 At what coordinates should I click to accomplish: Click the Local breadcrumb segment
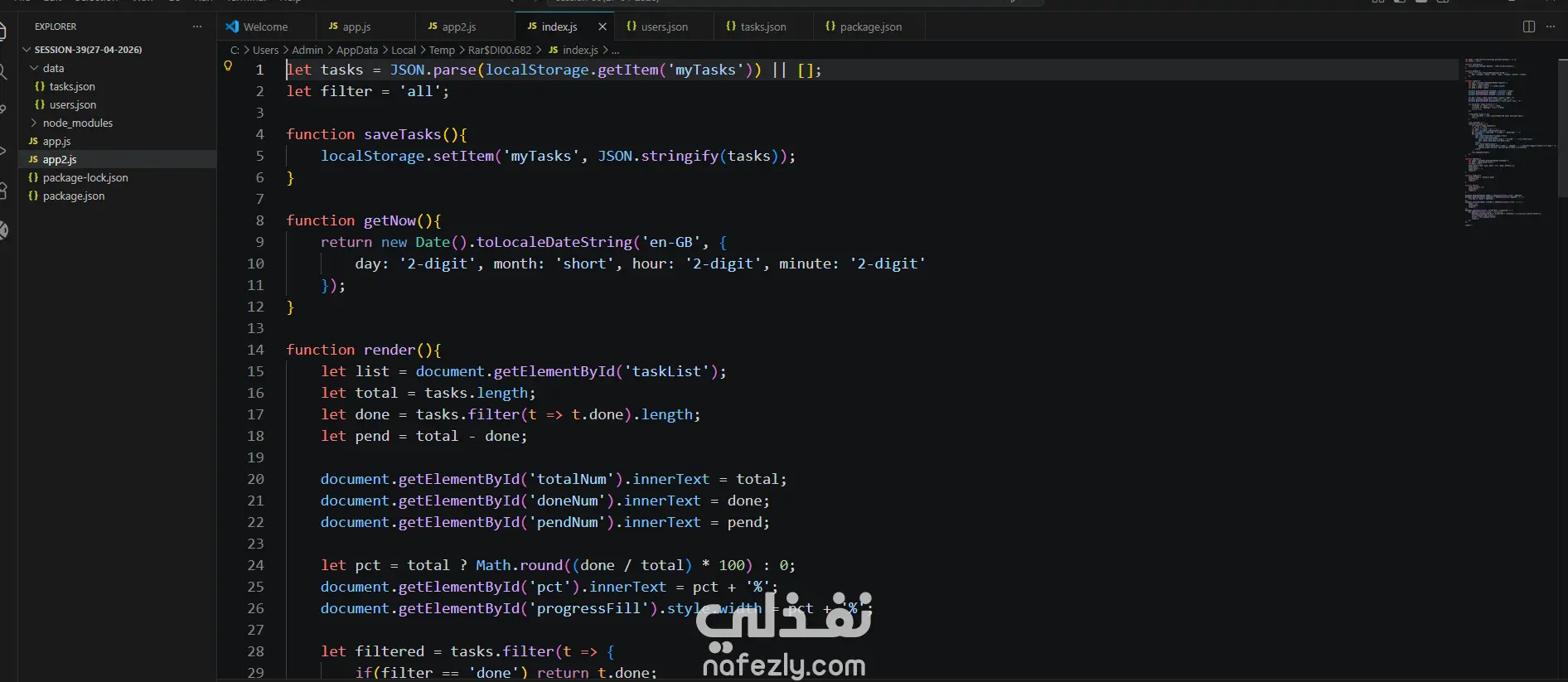(404, 50)
